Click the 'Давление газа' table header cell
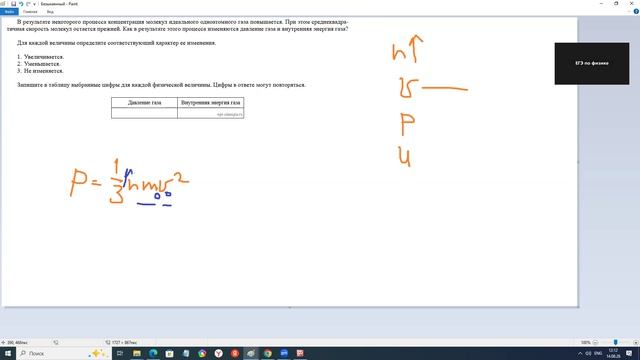 pos(144,102)
